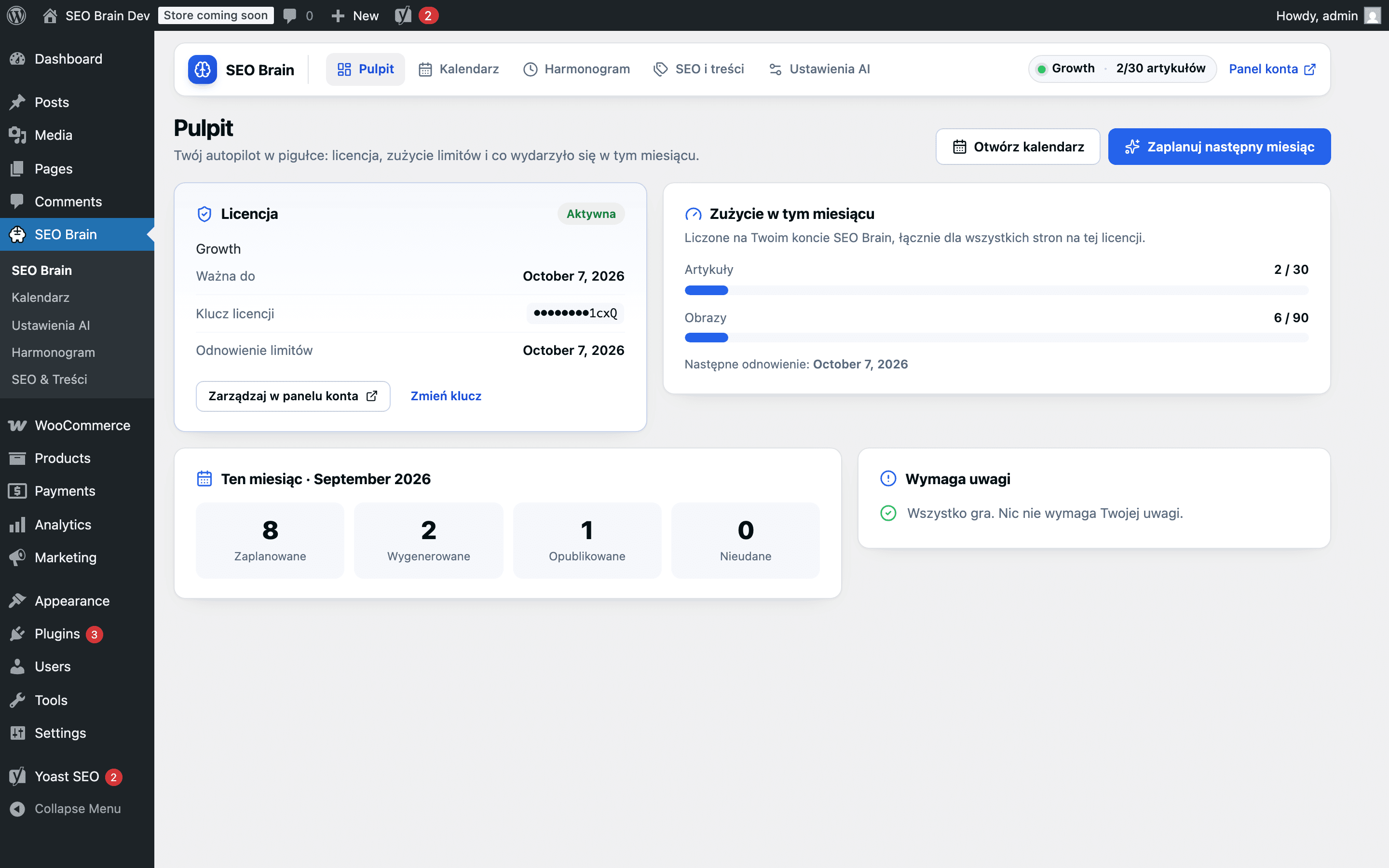Click the Growth plan status pill
Screen dimensions: 1389x868
(1122, 69)
